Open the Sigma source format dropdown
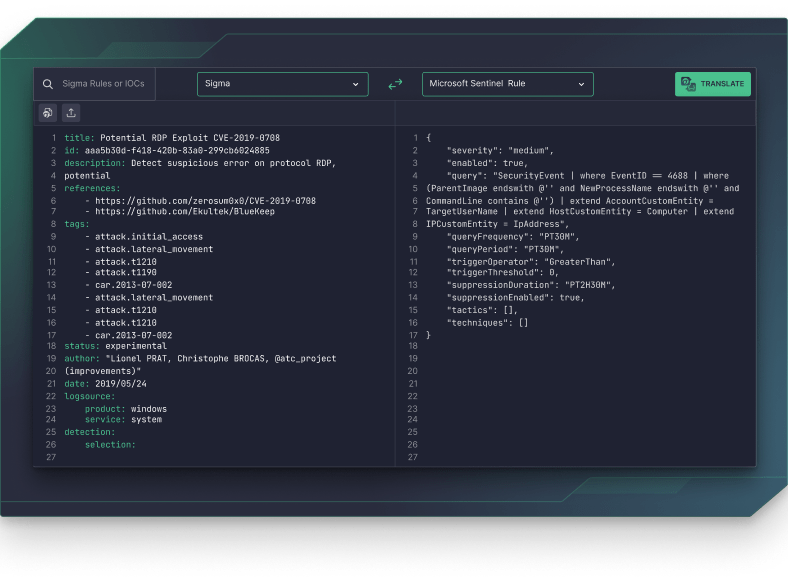Image resolution: width=788 pixels, height=582 pixels. [x=282, y=84]
